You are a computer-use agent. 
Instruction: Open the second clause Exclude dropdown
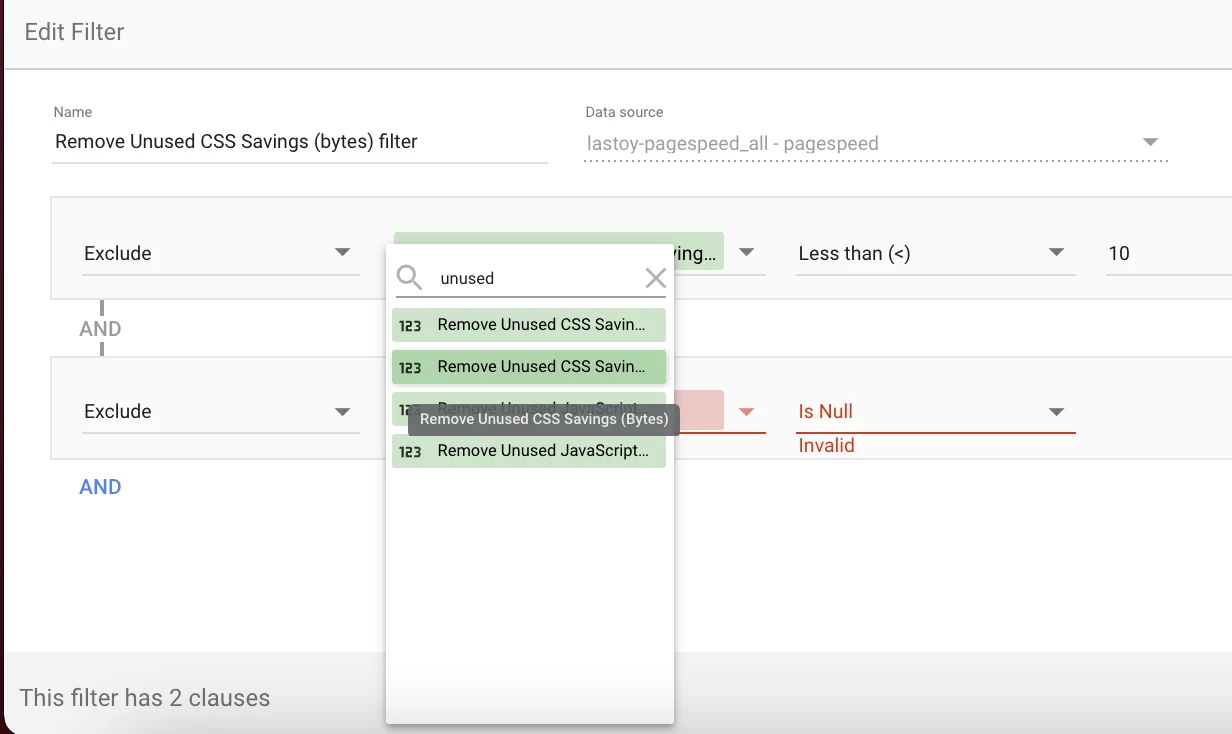pos(220,412)
